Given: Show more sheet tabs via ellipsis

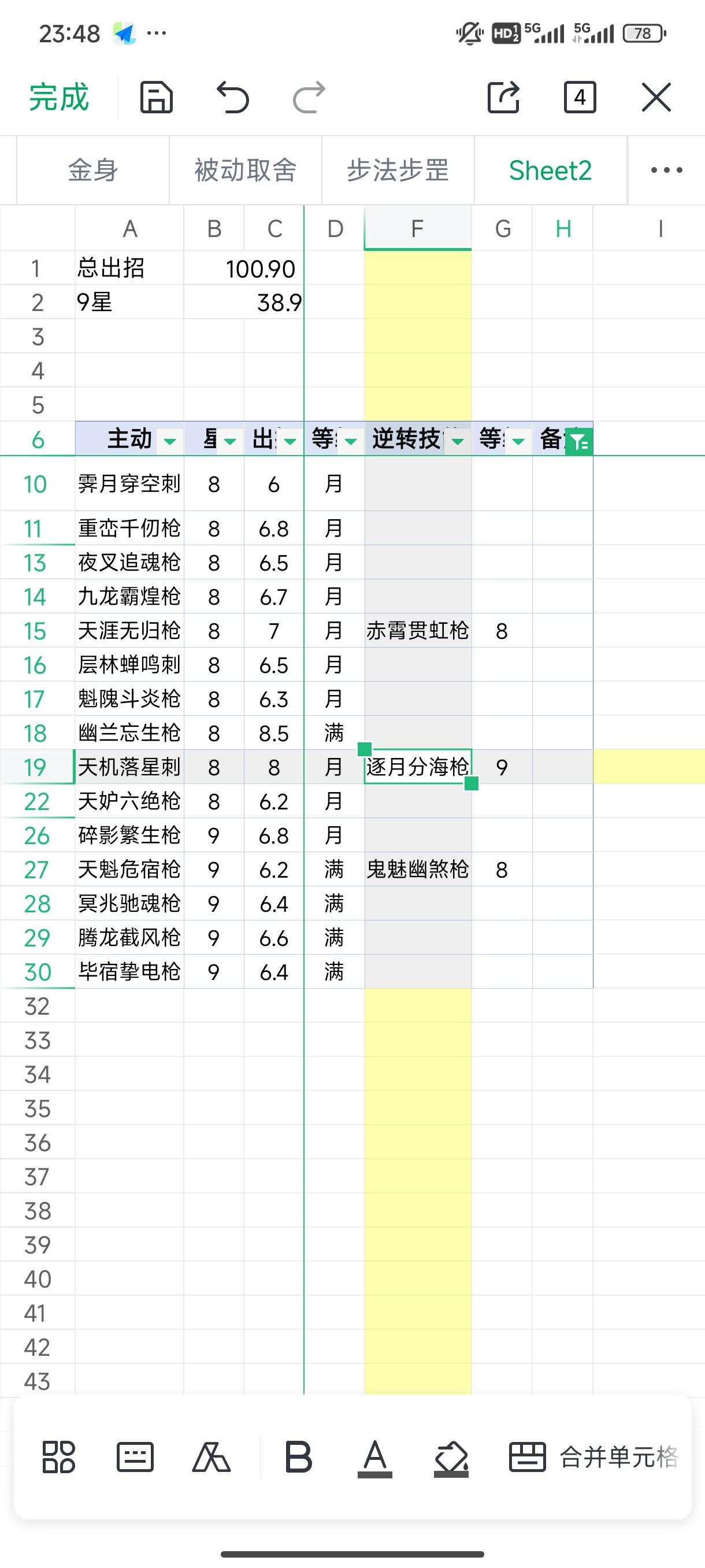Looking at the screenshot, I should tap(667, 170).
